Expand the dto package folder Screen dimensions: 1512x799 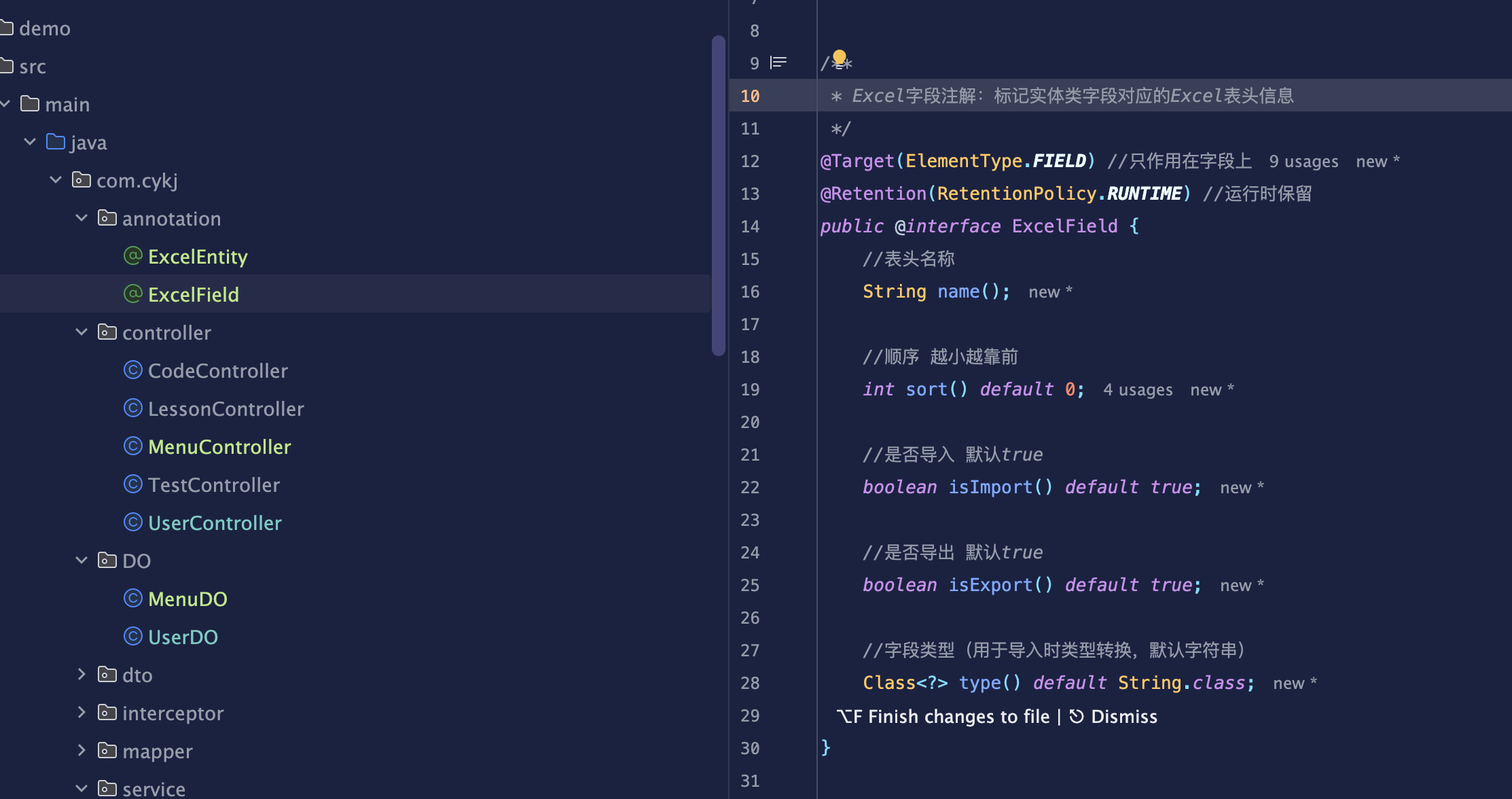[x=82, y=675]
